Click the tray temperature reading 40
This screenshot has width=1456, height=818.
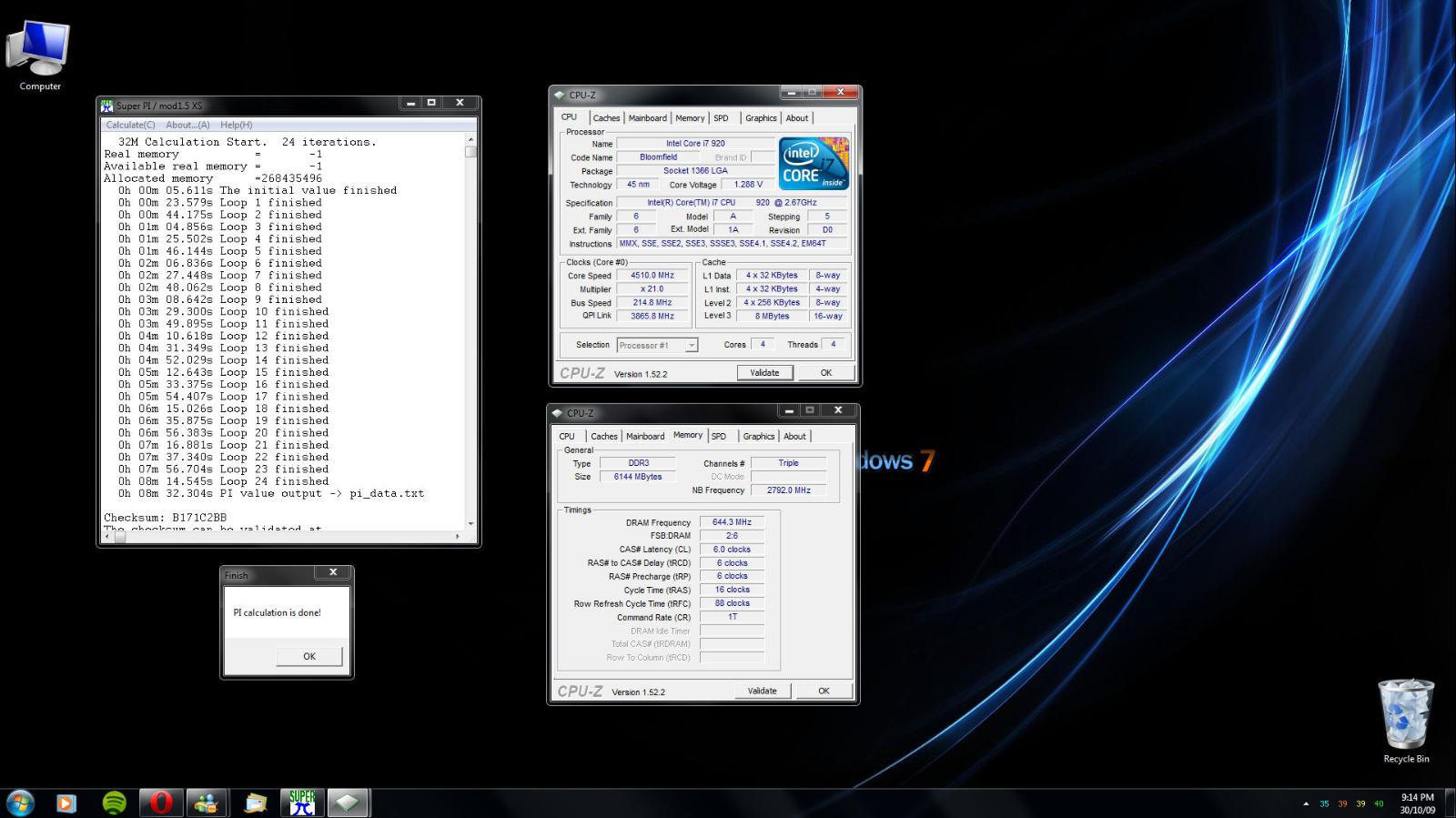(x=1379, y=803)
